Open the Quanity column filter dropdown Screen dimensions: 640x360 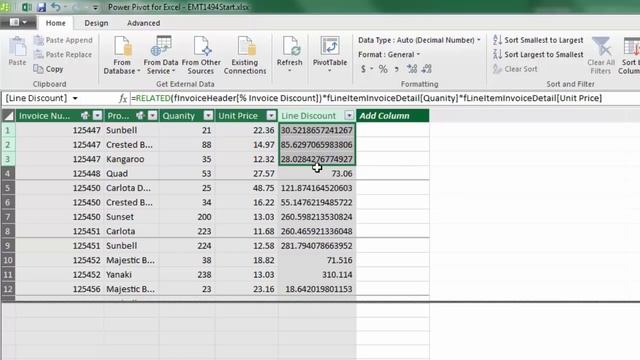208,116
